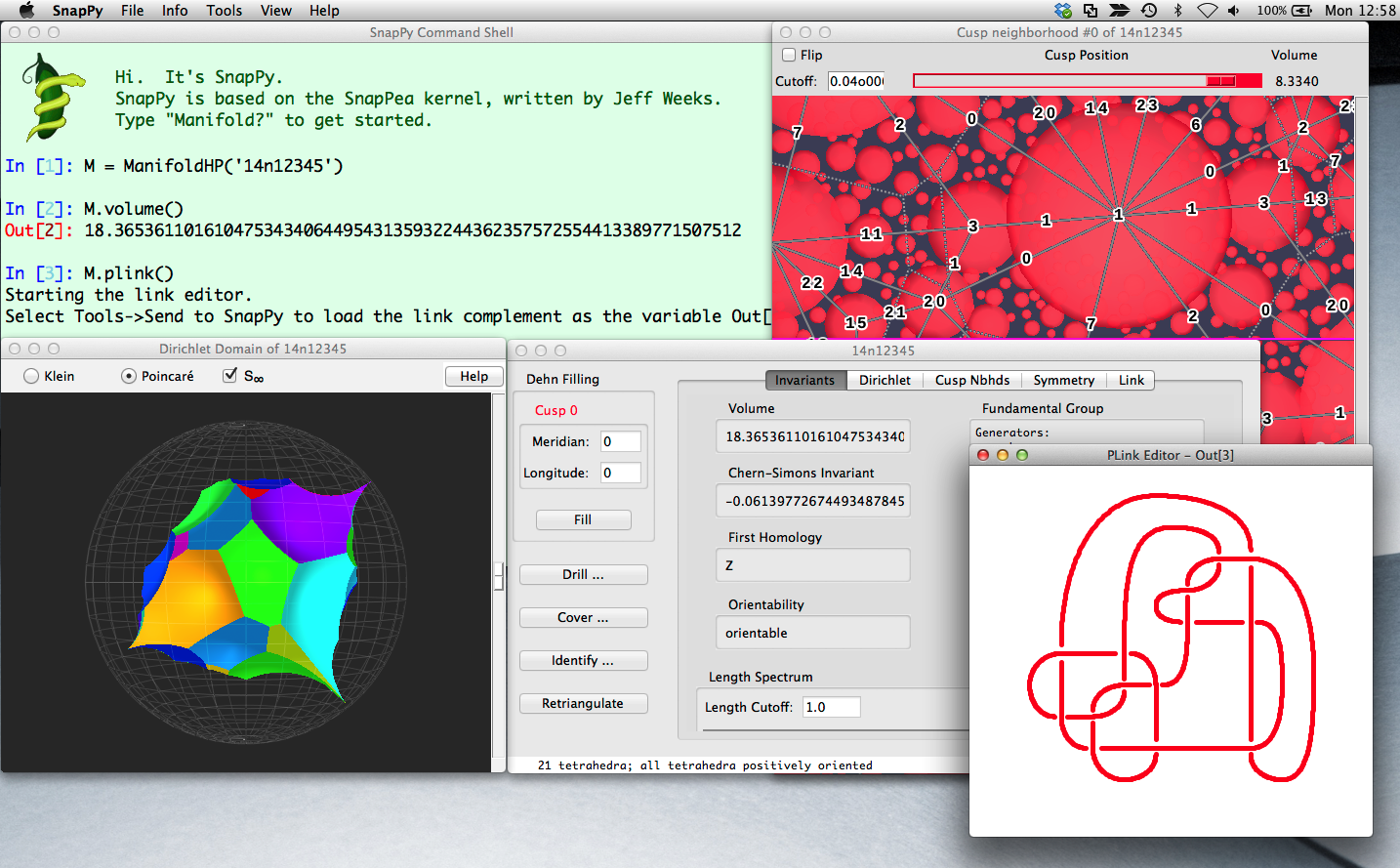1400x868 pixels.
Task: Select the Poincaré model radio button
Action: pos(129,376)
